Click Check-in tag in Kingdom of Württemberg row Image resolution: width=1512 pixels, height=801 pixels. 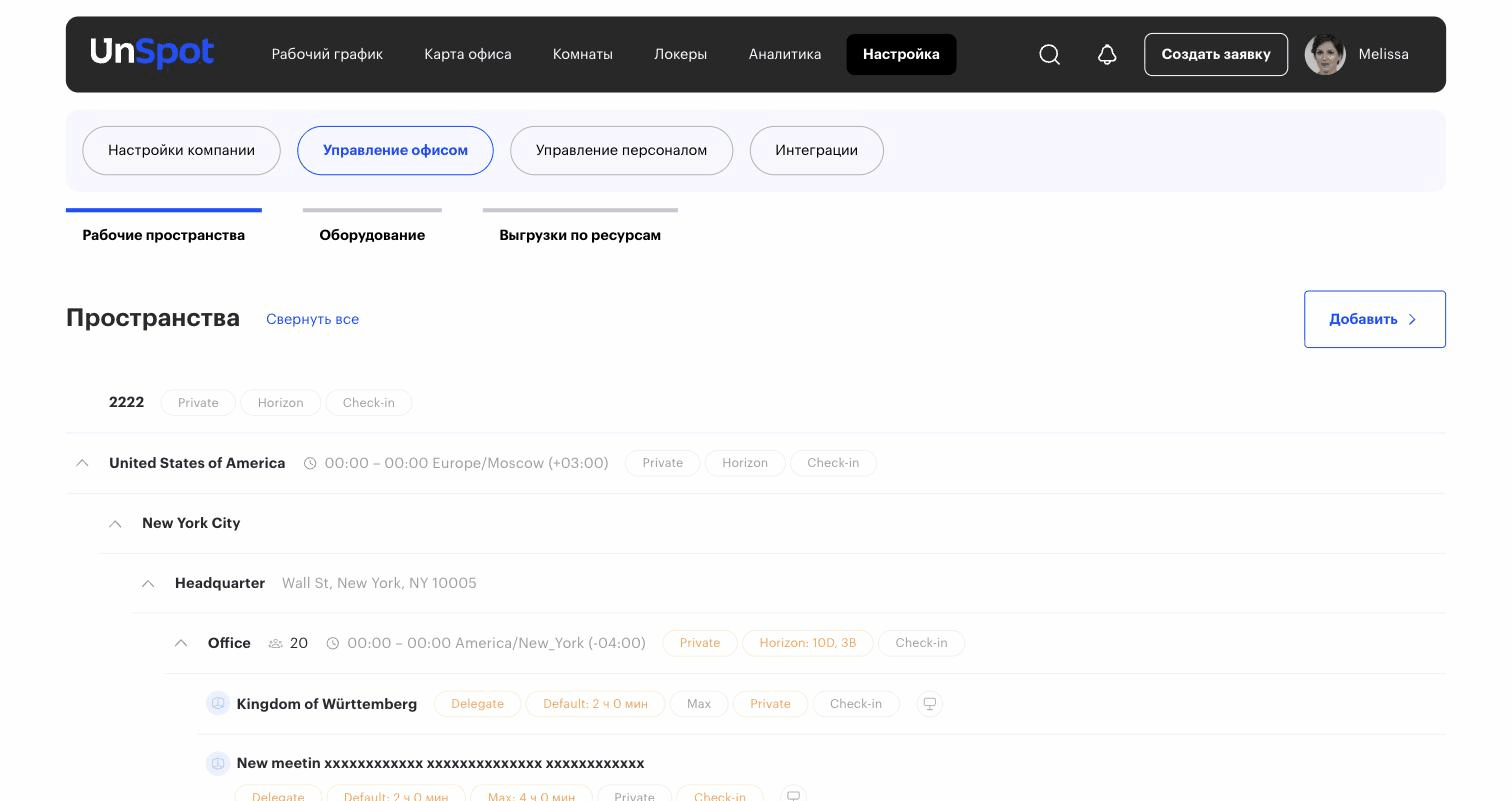856,704
